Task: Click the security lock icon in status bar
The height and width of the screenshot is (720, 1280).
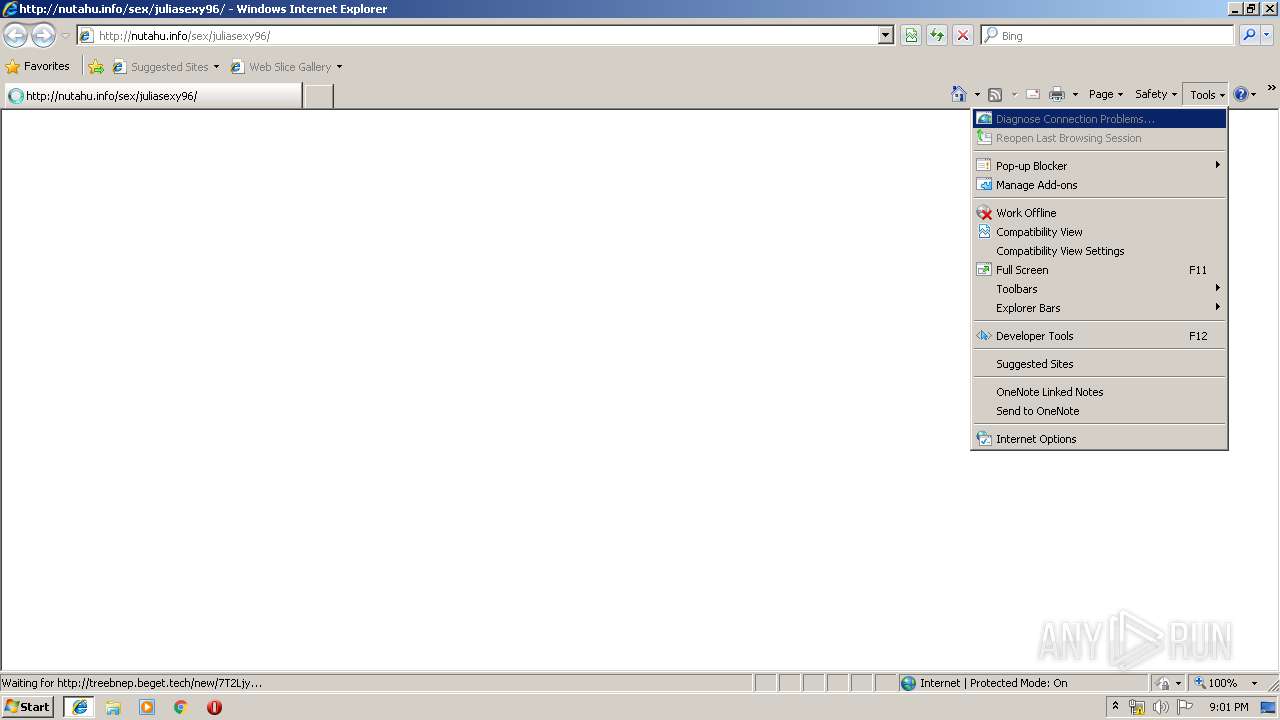Action: click(1163, 683)
